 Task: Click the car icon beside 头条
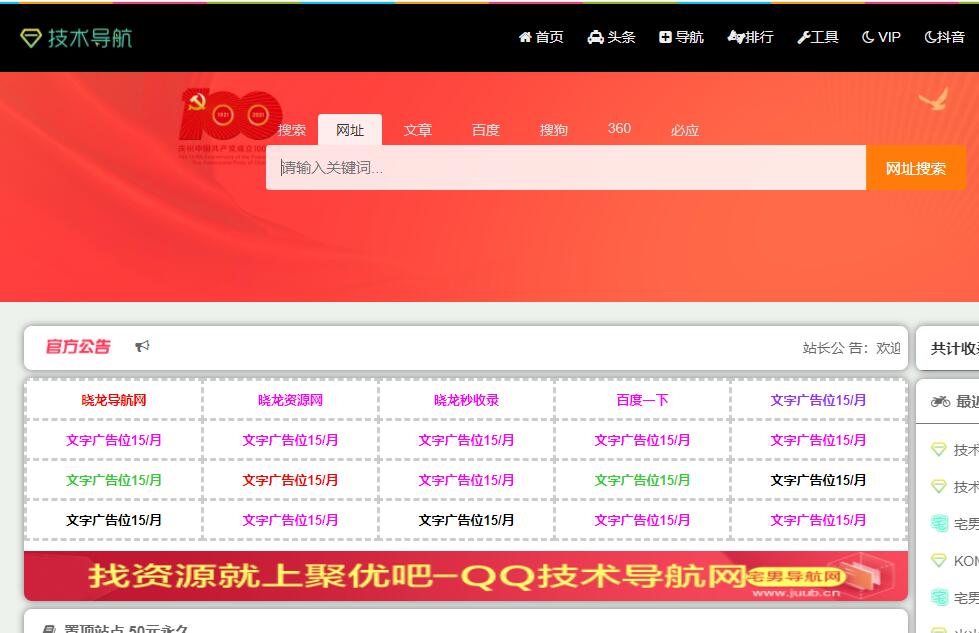(x=596, y=37)
